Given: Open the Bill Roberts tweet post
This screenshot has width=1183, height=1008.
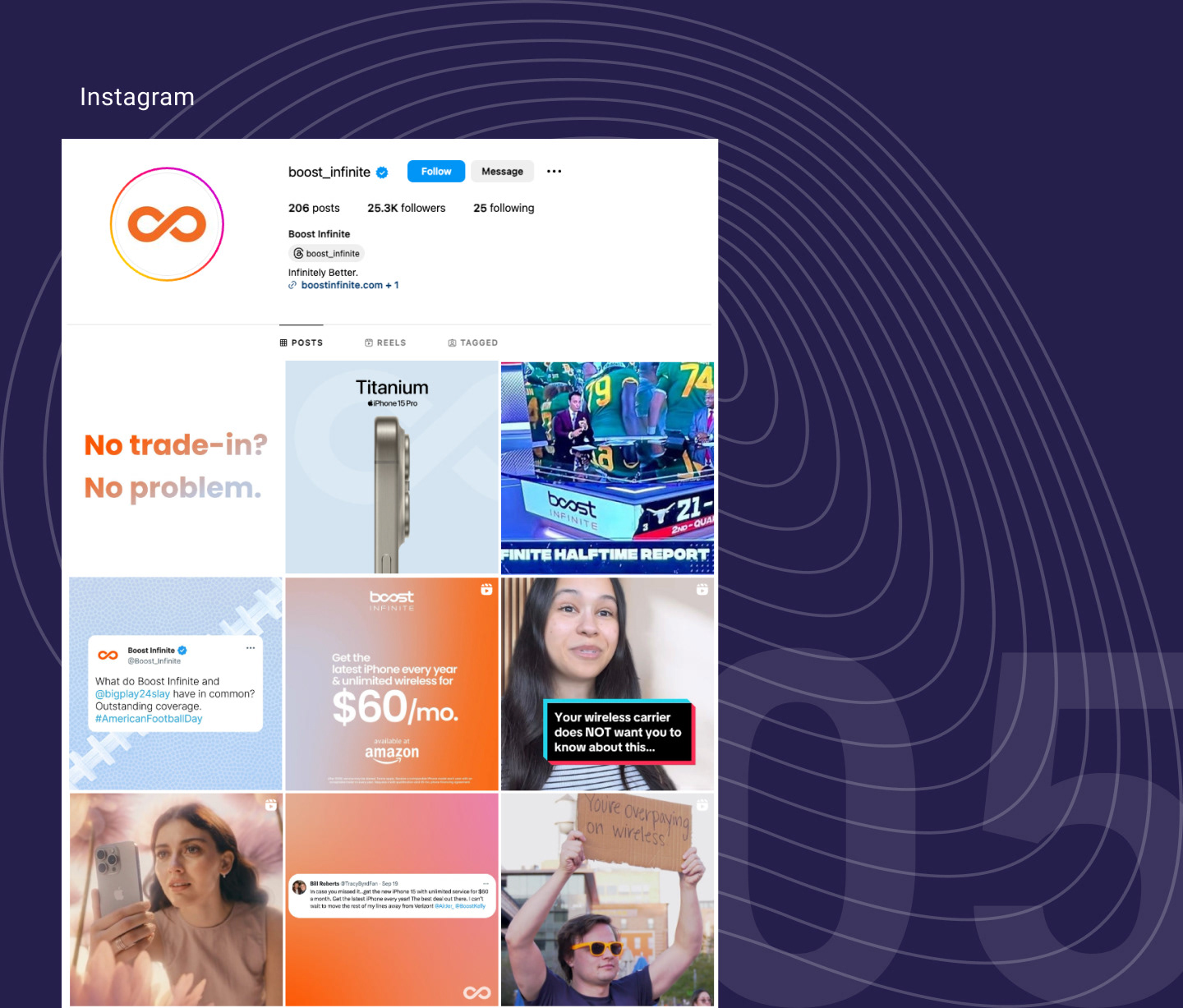Looking at the screenshot, I should (392, 900).
